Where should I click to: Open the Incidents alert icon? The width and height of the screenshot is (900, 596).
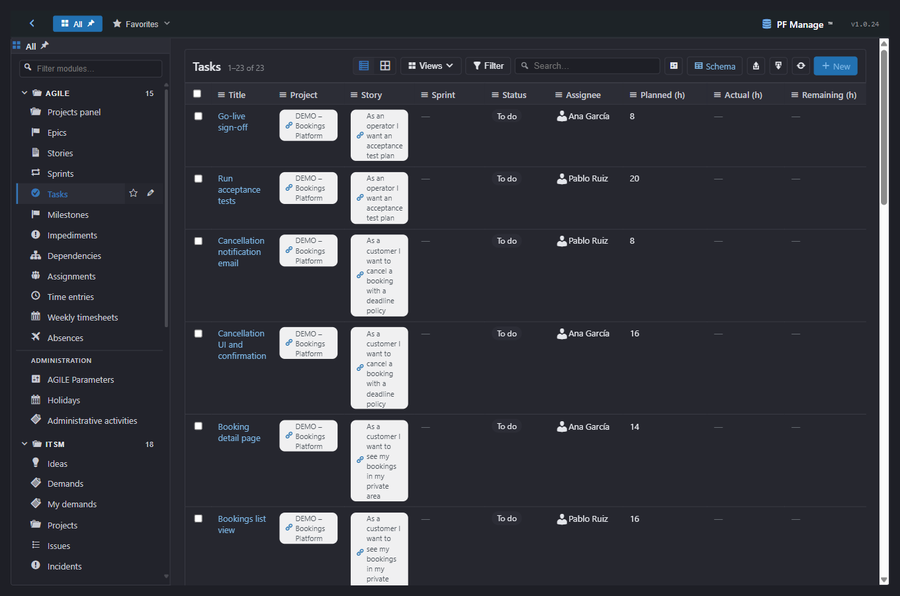pos(36,566)
